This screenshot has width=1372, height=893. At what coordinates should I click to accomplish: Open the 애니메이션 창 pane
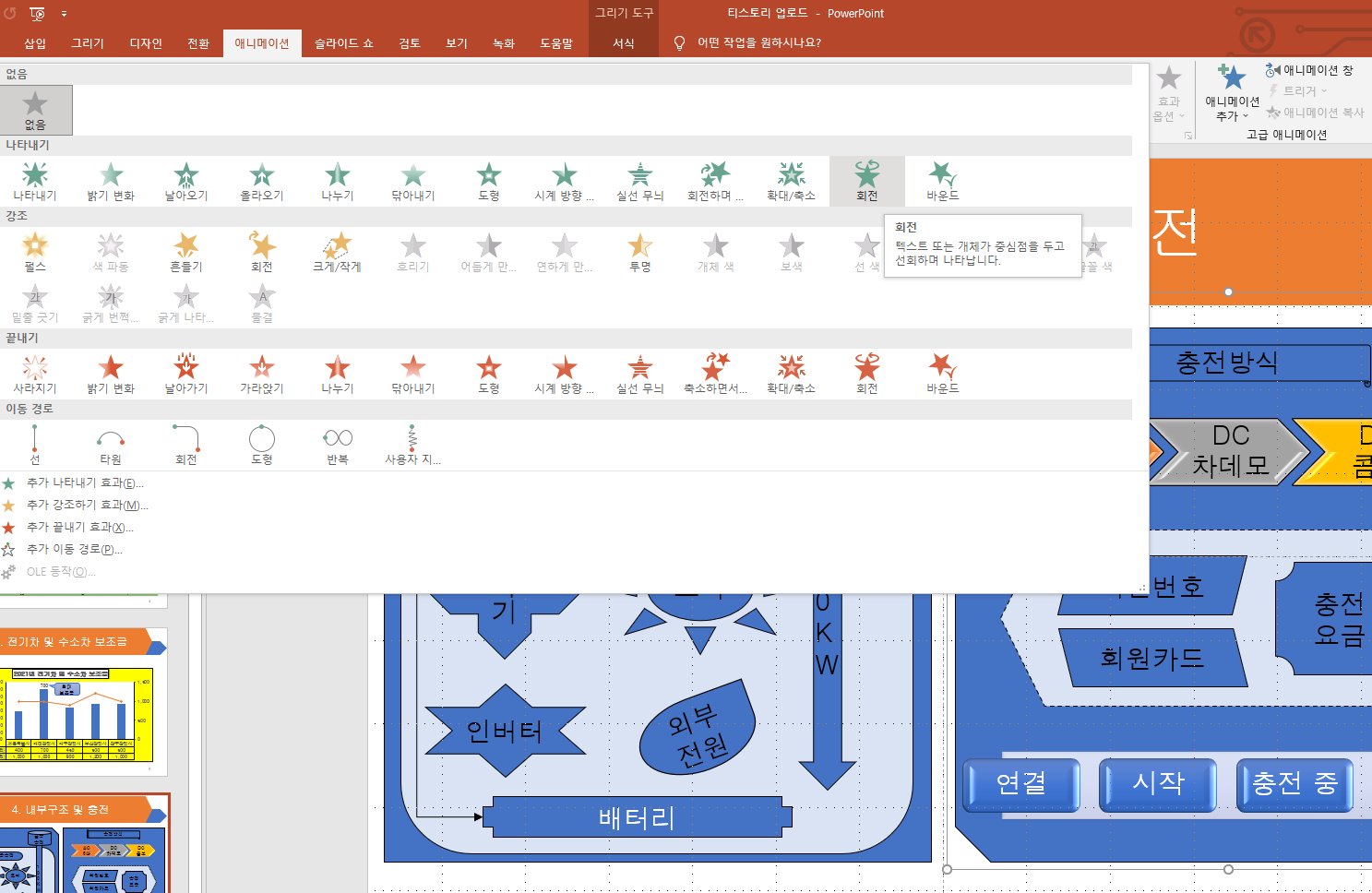point(1309,70)
